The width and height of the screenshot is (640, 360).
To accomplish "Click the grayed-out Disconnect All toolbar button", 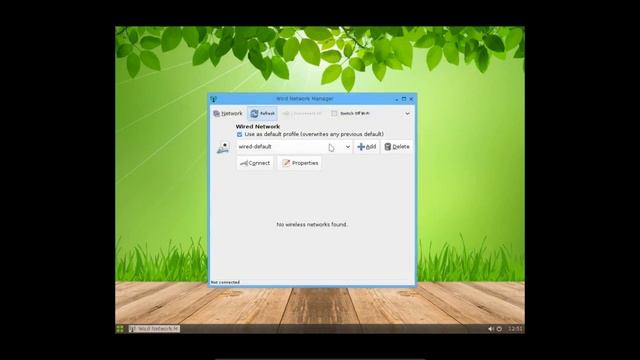I will pos(302,113).
